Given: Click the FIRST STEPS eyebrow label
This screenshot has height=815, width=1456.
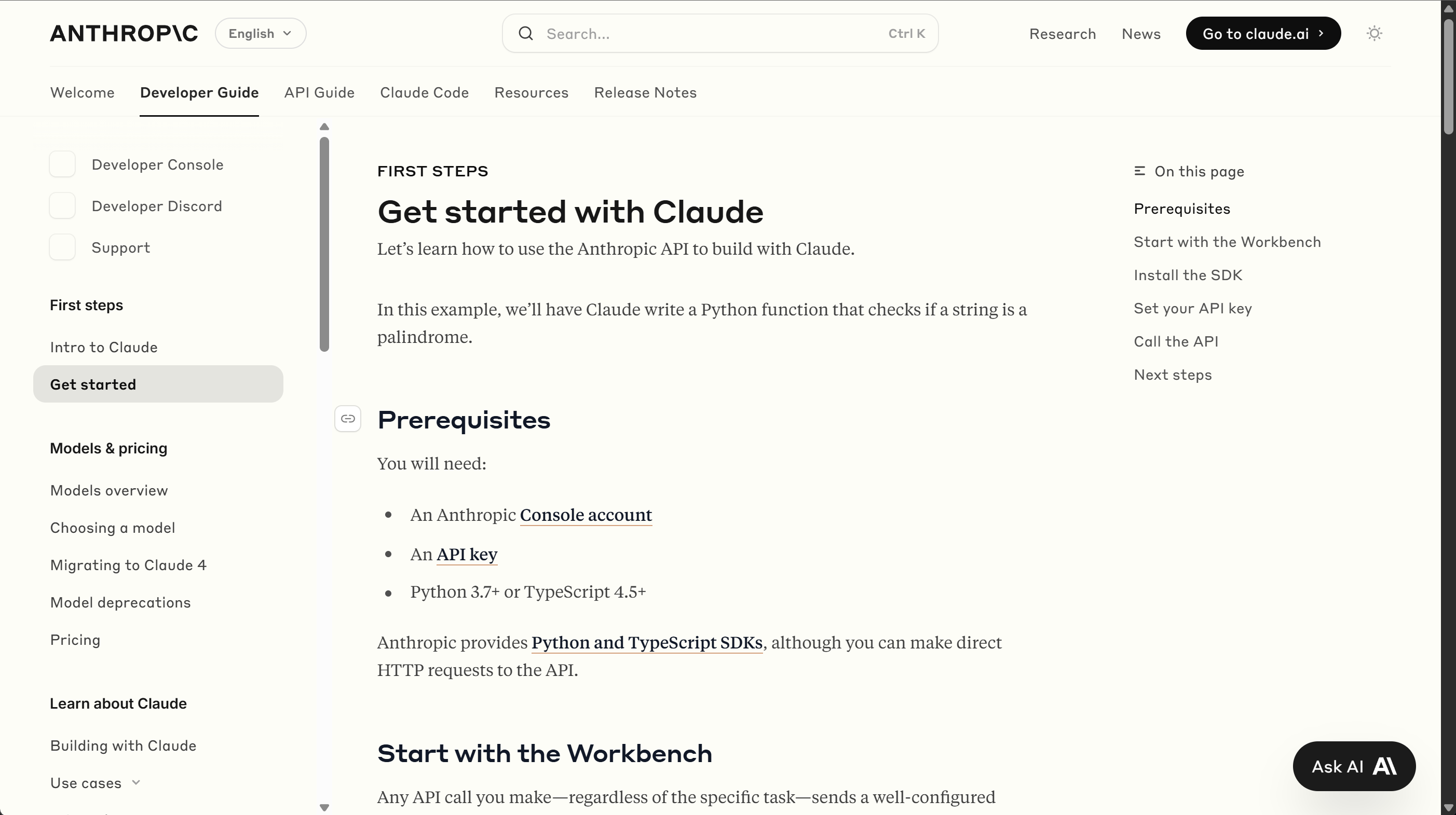Looking at the screenshot, I should coord(432,171).
